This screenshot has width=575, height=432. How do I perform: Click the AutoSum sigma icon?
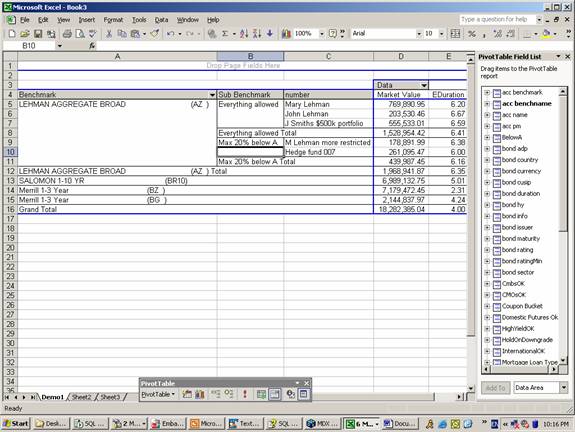[x=225, y=34]
